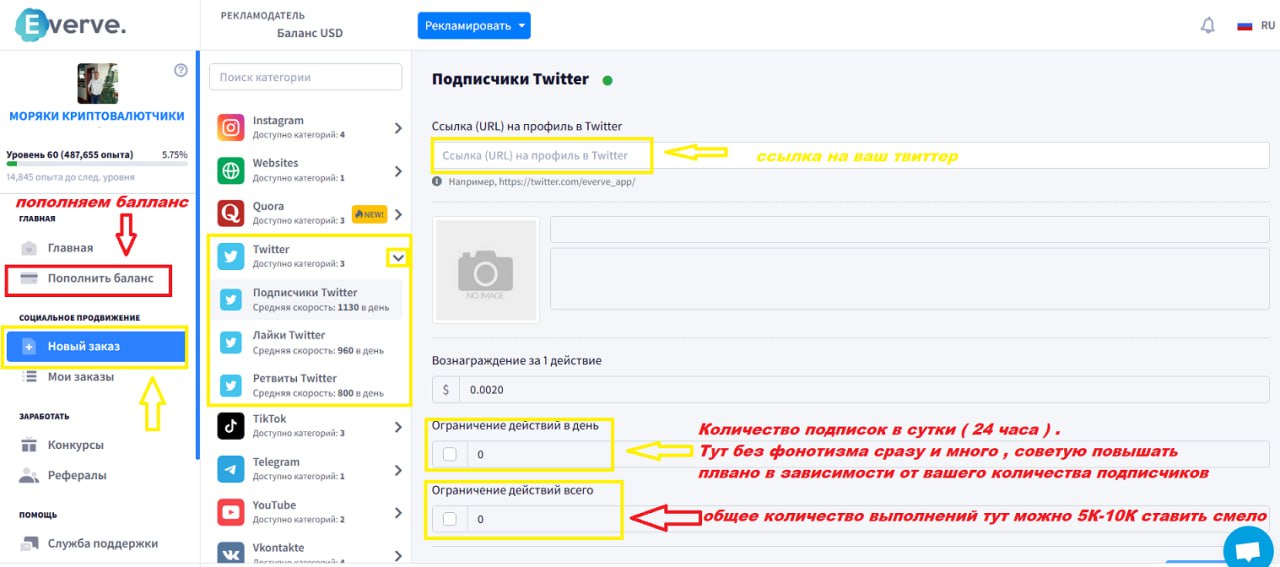Expand the Telegram category chevron

(398, 469)
